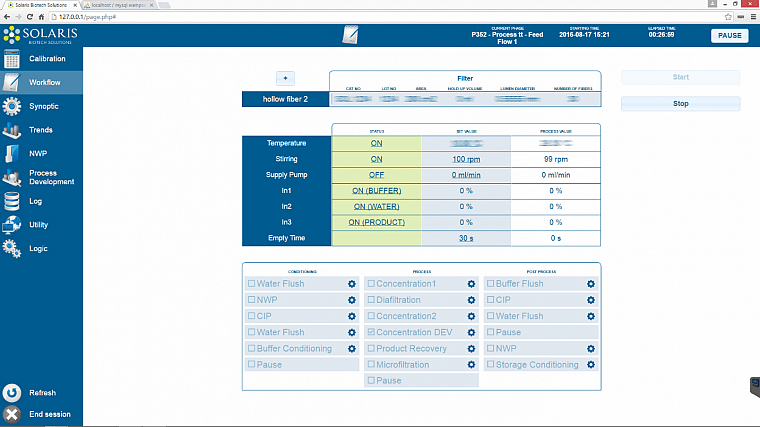
Task: Check the Buffer Conditioning checkbox
Action: click(x=252, y=348)
